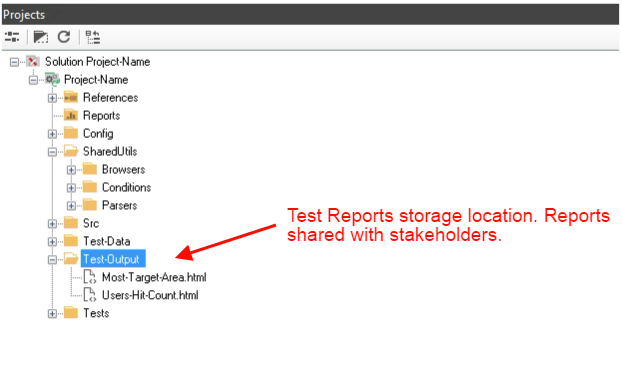Select the References label
This screenshot has height=372, width=622.
[x=111, y=98]
